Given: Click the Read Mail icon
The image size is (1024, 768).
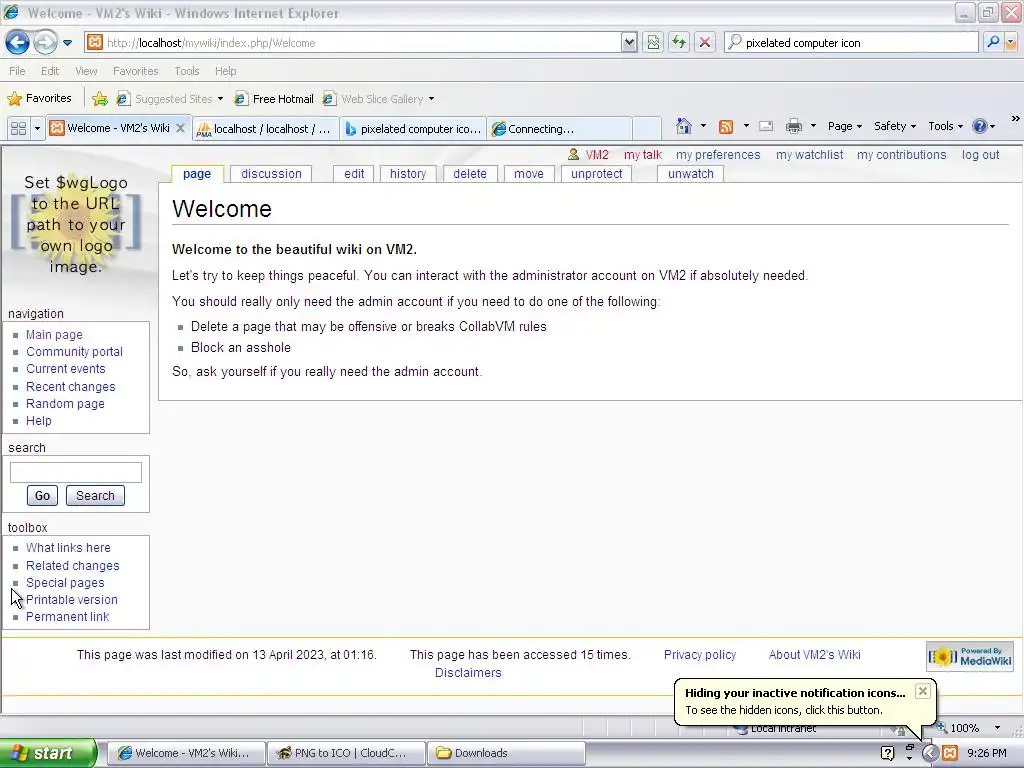Looking at the screenshot, I should pyautogui.click(x=766, y=126).
